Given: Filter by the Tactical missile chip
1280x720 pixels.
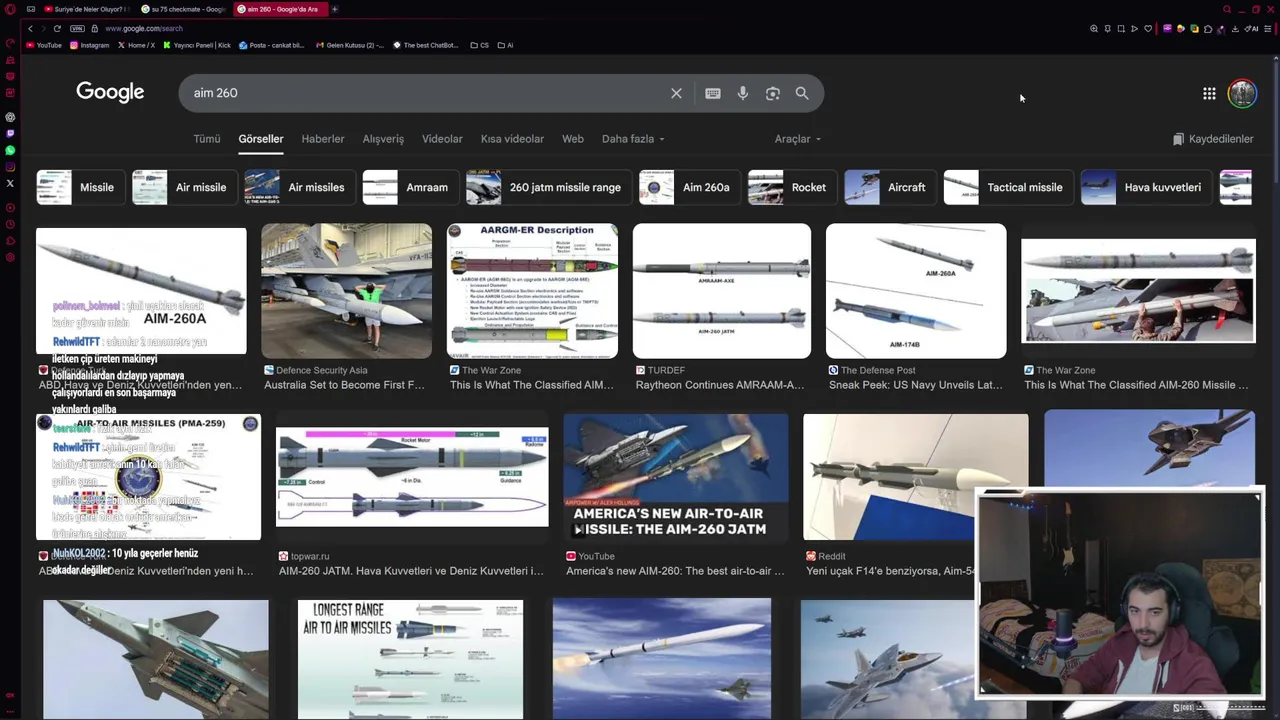Looking at the screenshot, I should [1007, 187].
